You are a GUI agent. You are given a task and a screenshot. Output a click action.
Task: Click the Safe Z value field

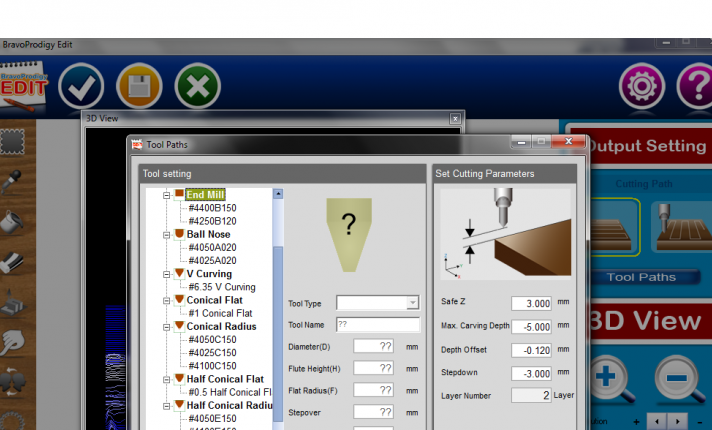(531, 304)
